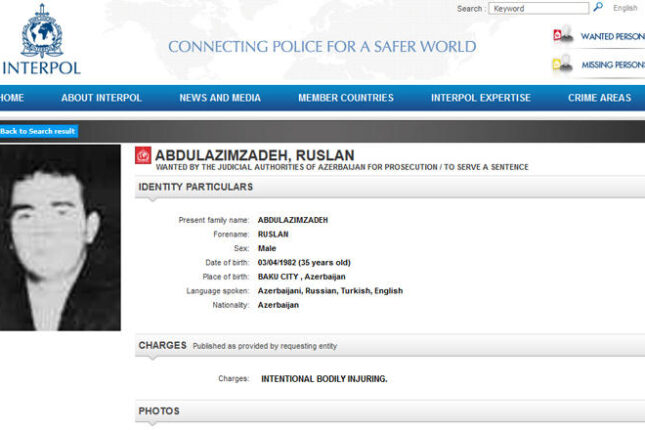Viewport: 645px width, 430px height.
Task: Click the family name value ABDULAZIMZADEH
Action: point(293,220)
